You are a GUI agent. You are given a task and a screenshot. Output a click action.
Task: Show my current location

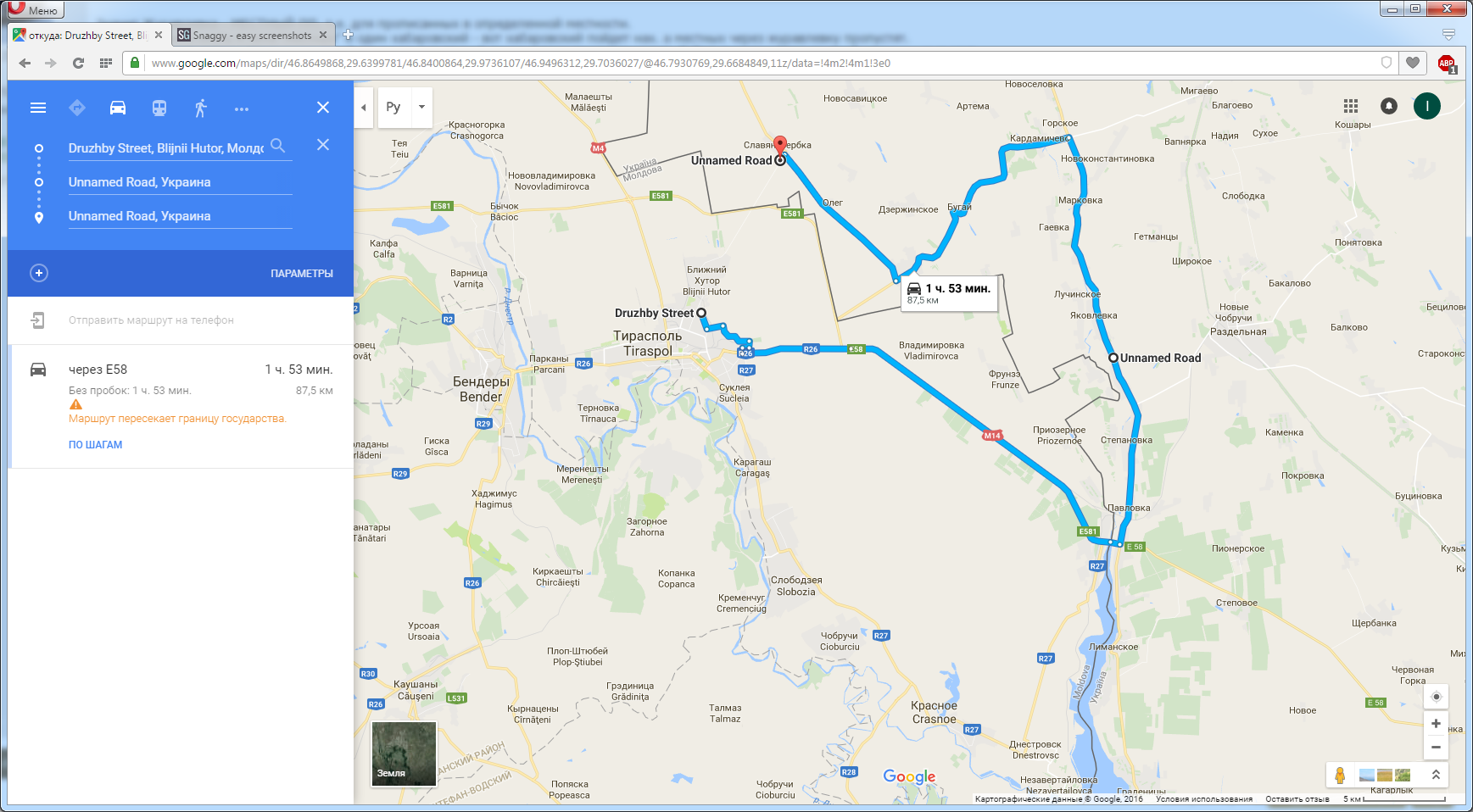pyautogui.click(x=1436, y=697)
